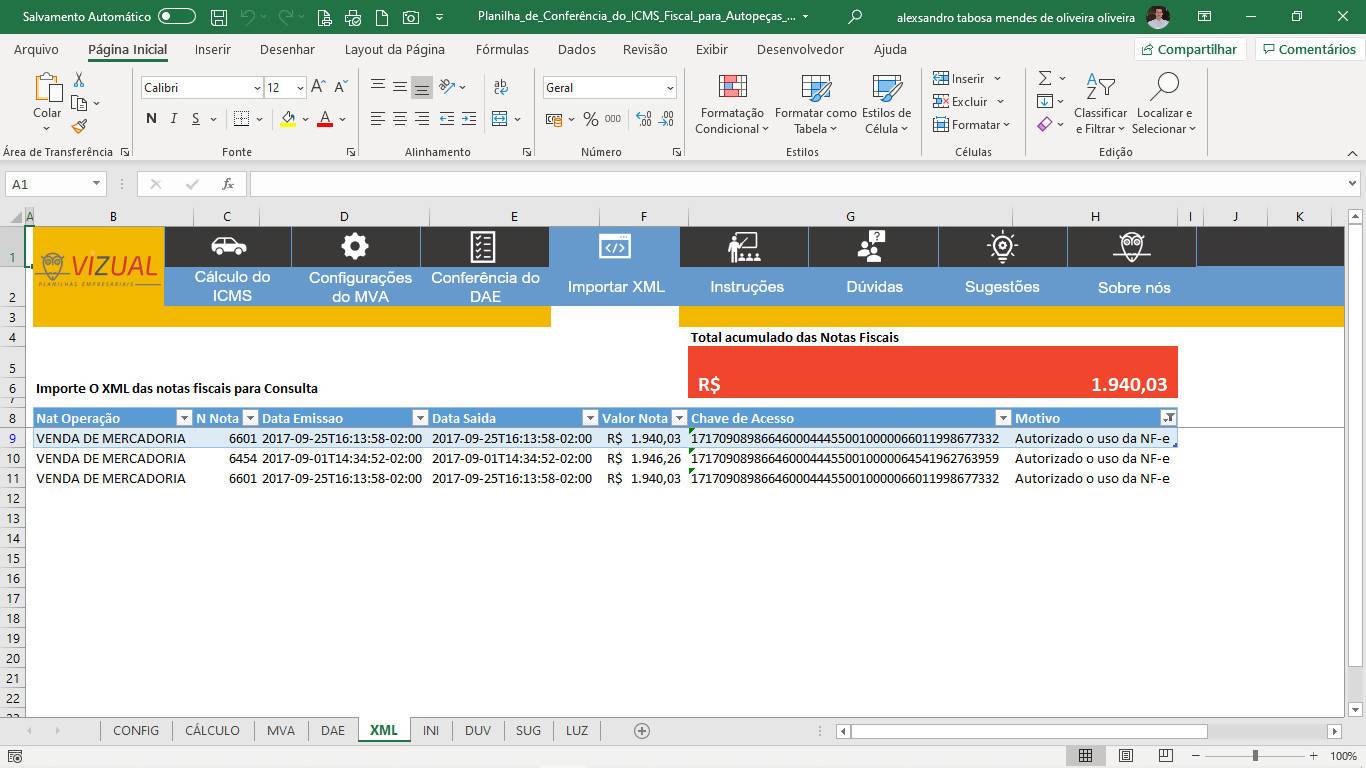This screenshot has height=768, width=1366.
Task: Toggle Italic formatting (I)
Action: click(x=173, y=118)
